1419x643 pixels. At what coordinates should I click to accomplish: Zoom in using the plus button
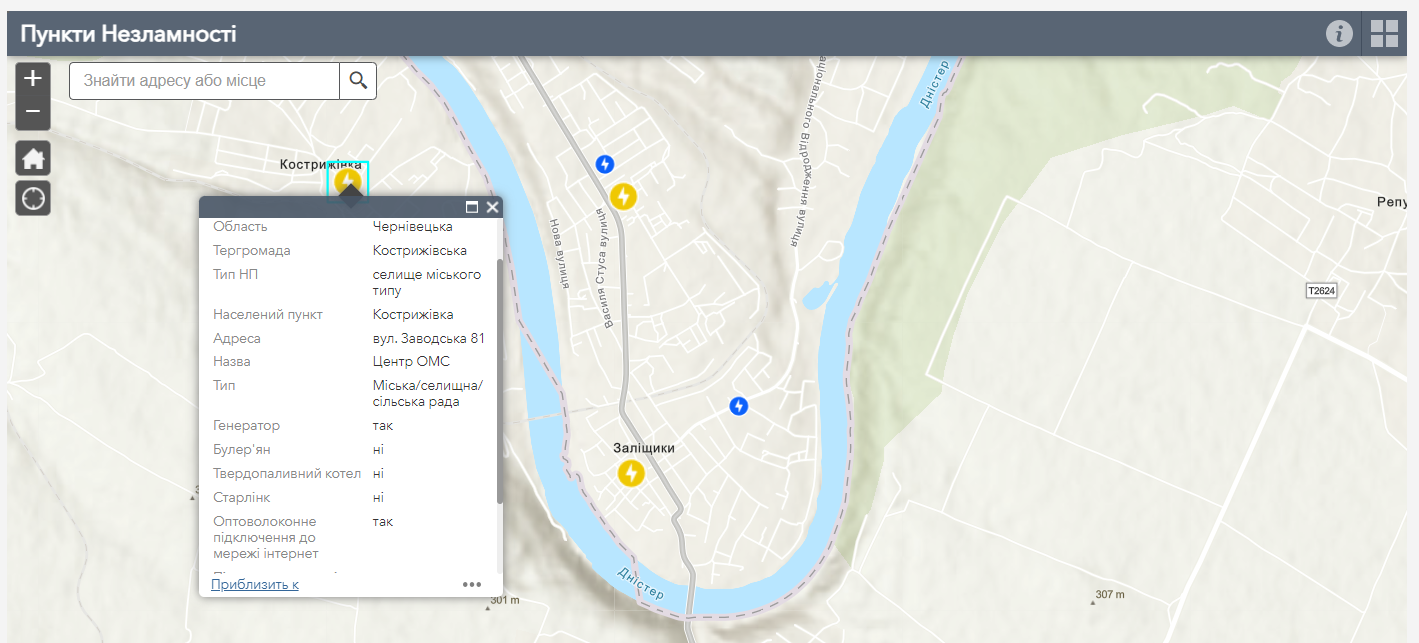pos(33,78)
